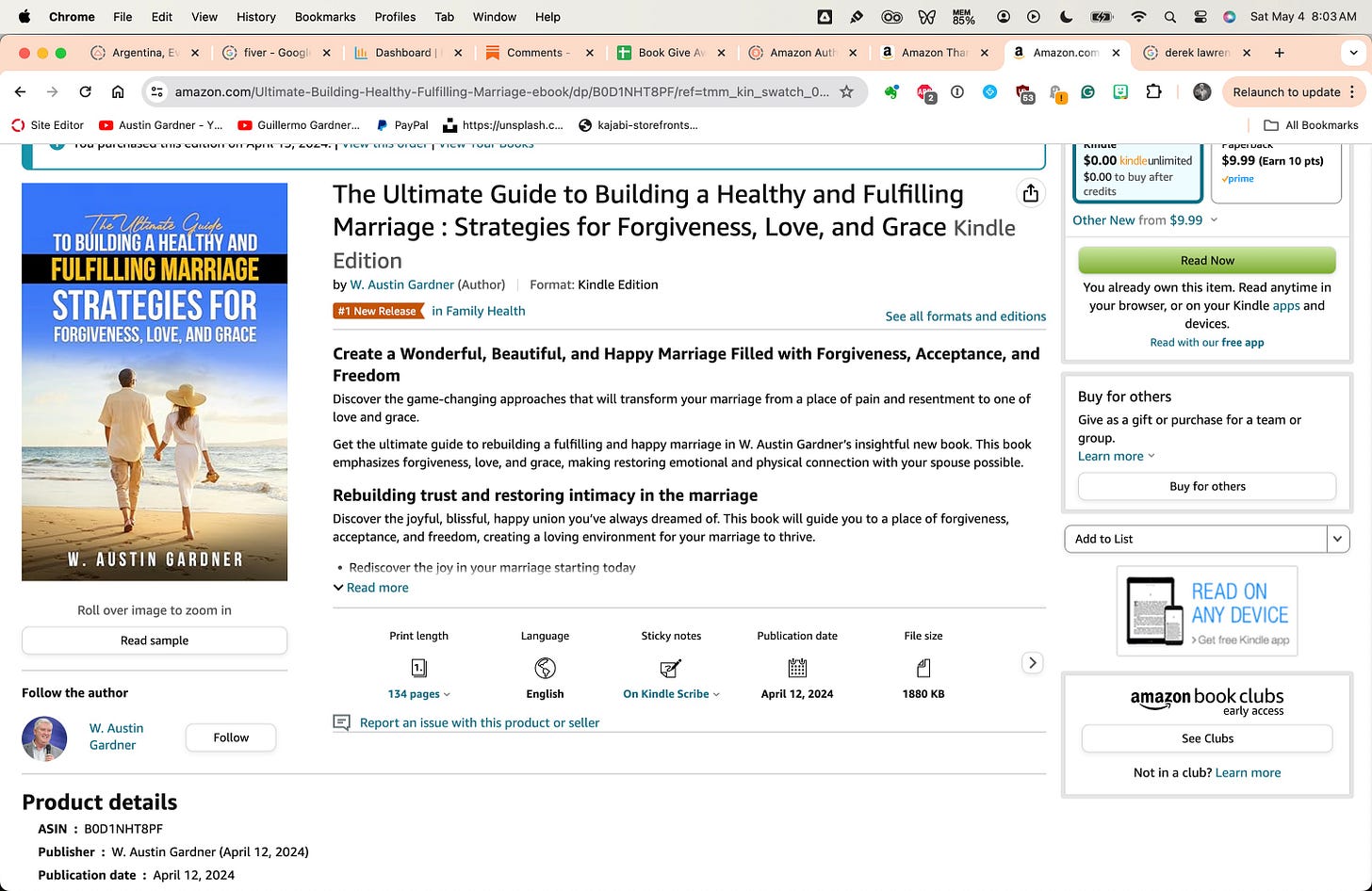Follow the author W. Austin Gardner
Screen dimensions: 1372x891
pos(231,737)
